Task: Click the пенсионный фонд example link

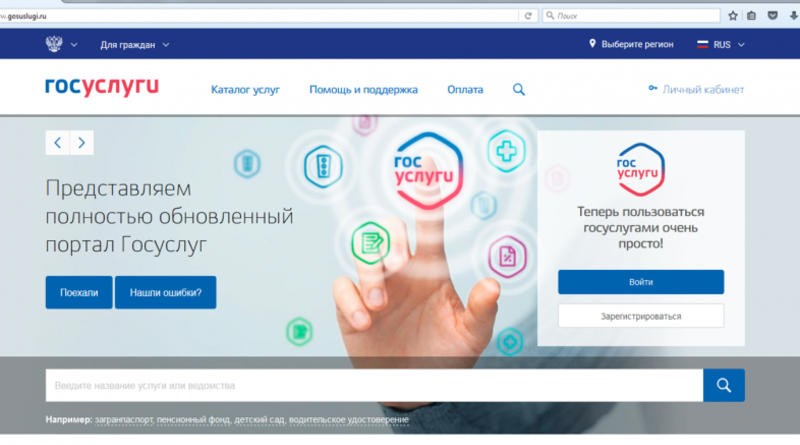Action: 193,419
